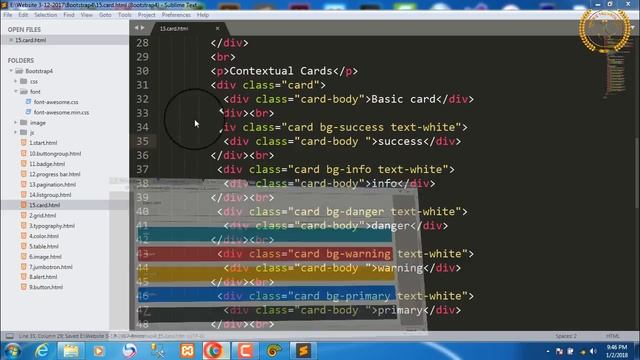Open the File menu

coord(7,15)
